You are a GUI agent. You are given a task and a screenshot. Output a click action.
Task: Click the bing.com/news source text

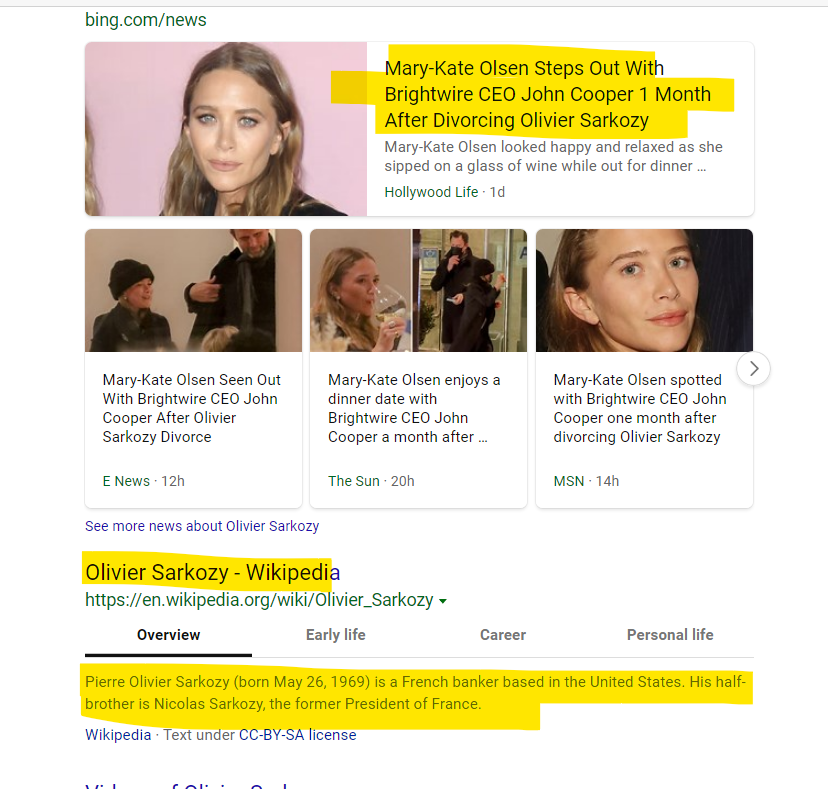coord(146,20)
